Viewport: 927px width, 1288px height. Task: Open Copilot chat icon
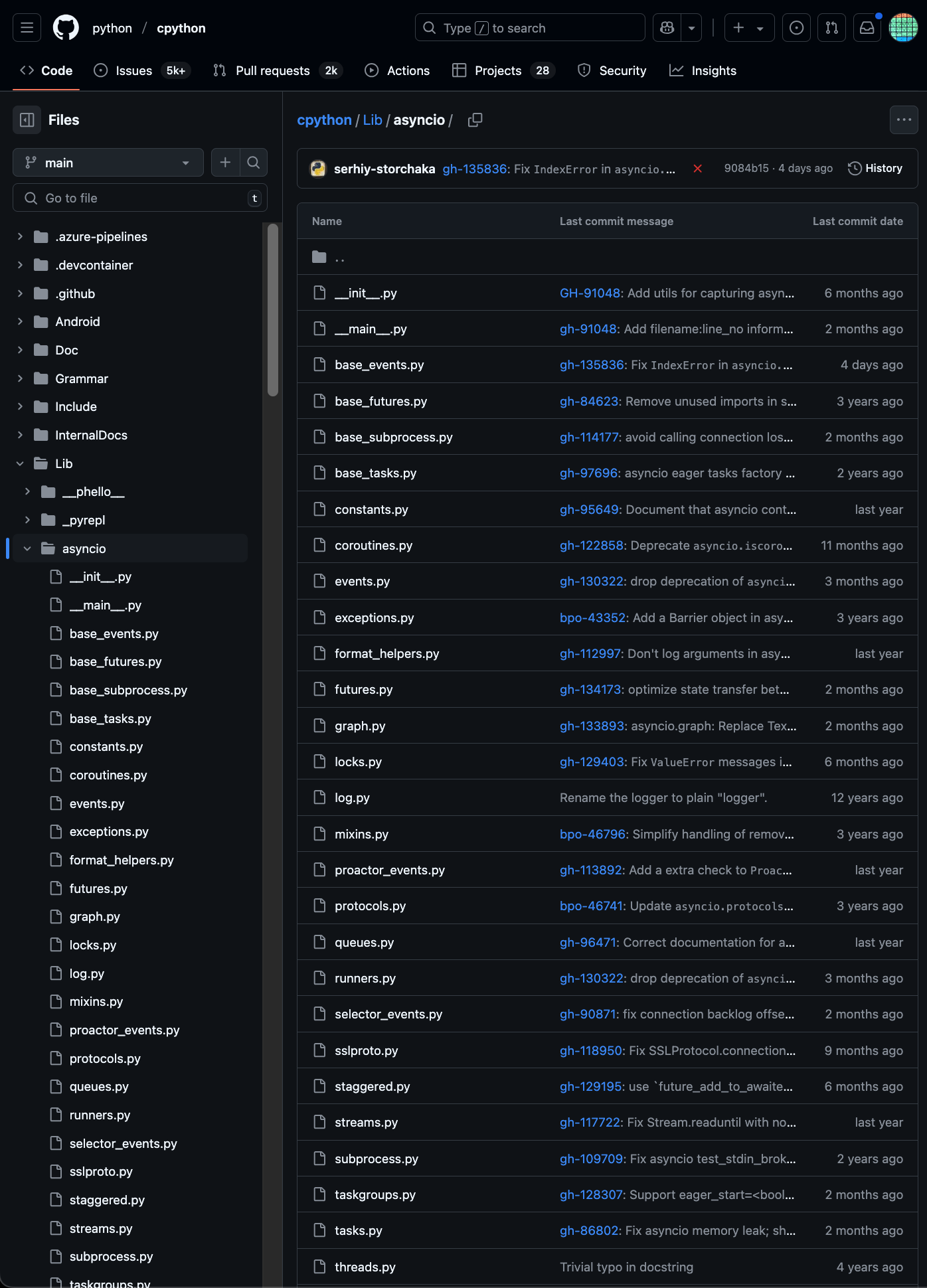click(x=667, y=28)
